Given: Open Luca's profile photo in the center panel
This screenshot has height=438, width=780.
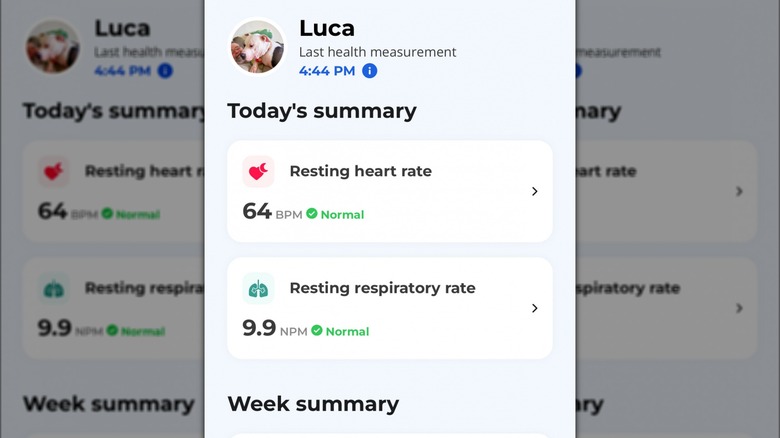Looking at the screenshot, I should coord(258,47).
